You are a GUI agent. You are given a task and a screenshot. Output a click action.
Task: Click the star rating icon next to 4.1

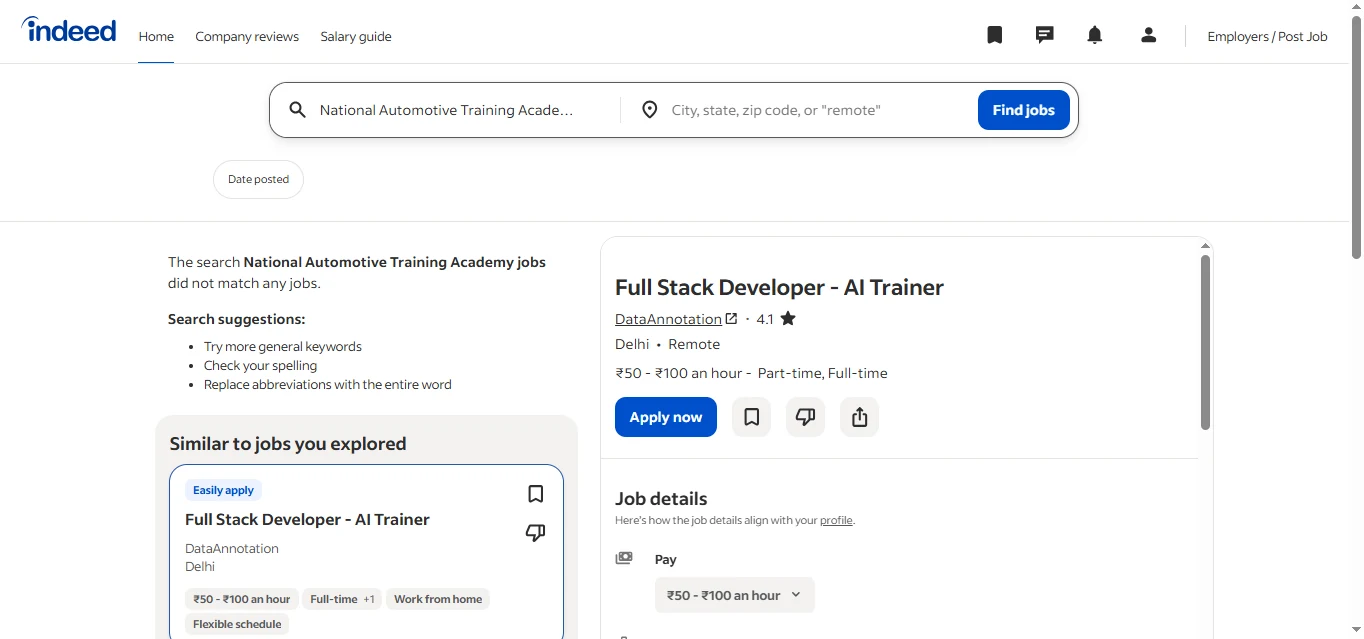pos(788,319)
